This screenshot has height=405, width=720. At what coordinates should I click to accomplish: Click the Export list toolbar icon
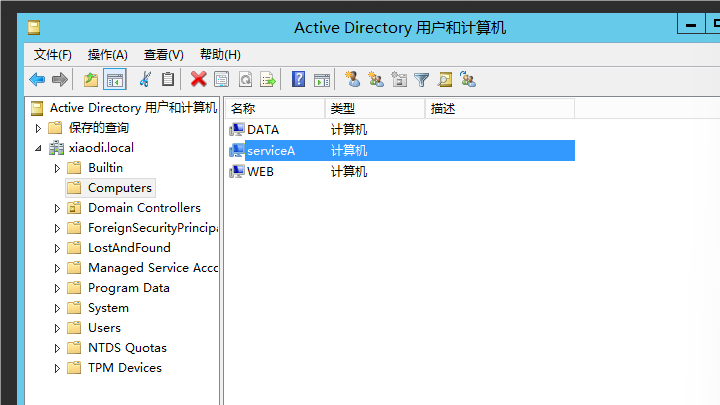[x=268, y=80]
